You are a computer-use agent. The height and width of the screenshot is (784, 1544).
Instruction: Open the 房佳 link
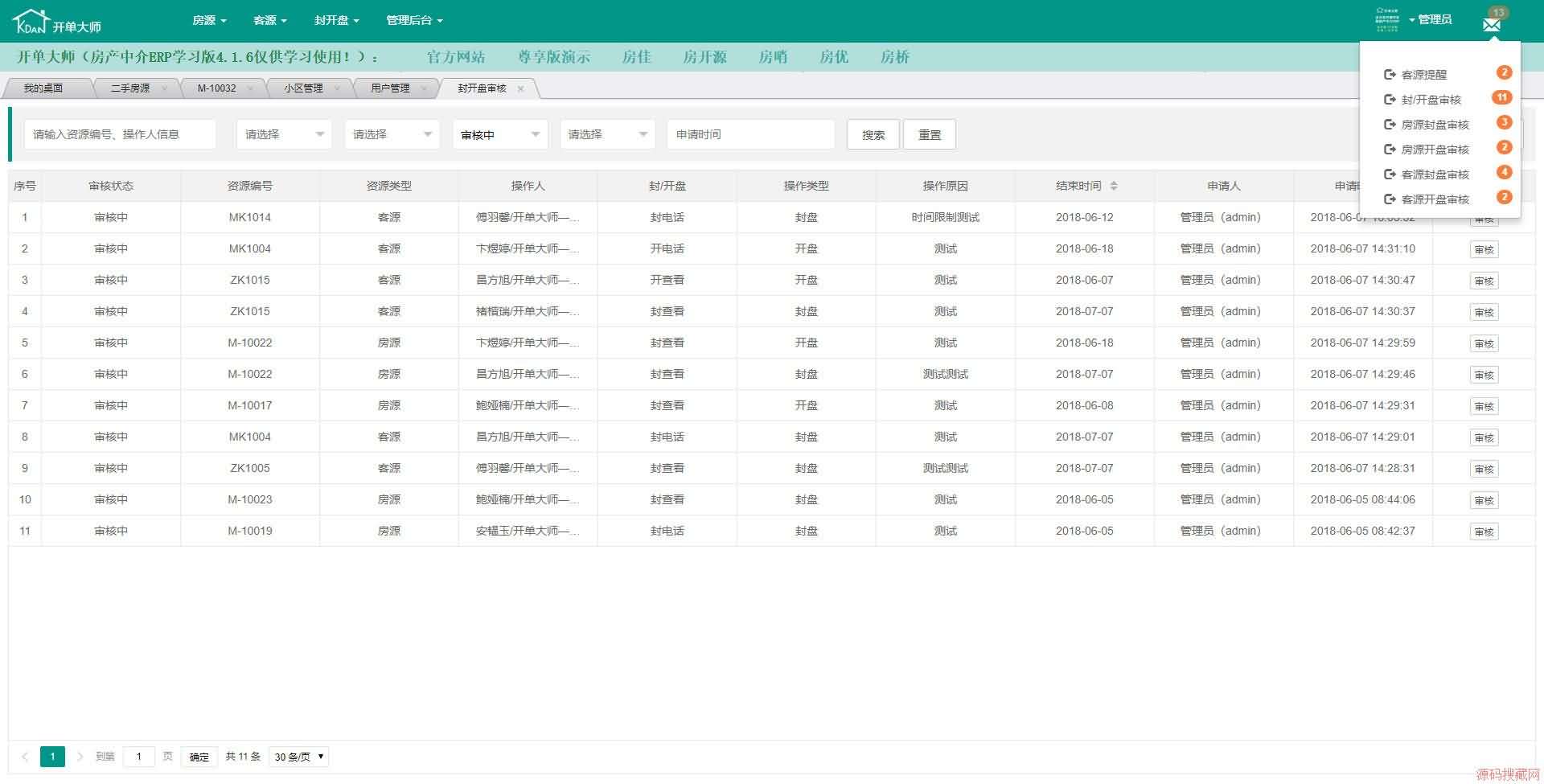point(637,57)
